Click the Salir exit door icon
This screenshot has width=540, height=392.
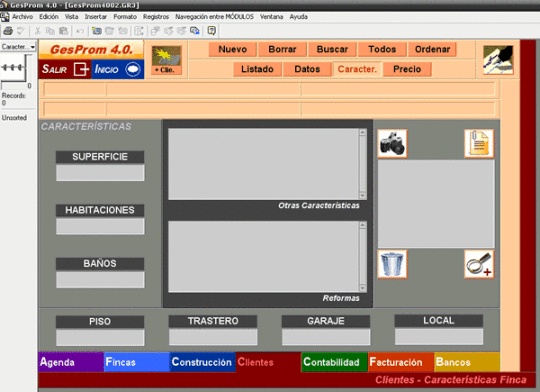click(81, 69)
